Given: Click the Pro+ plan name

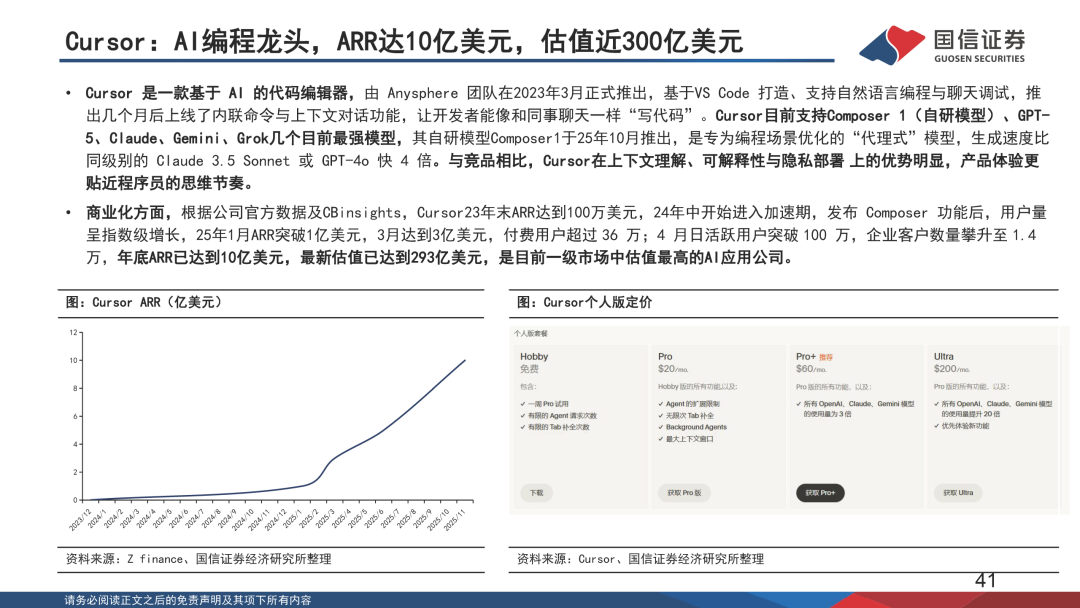Looking at the screenshot, I should coord(806,357).
